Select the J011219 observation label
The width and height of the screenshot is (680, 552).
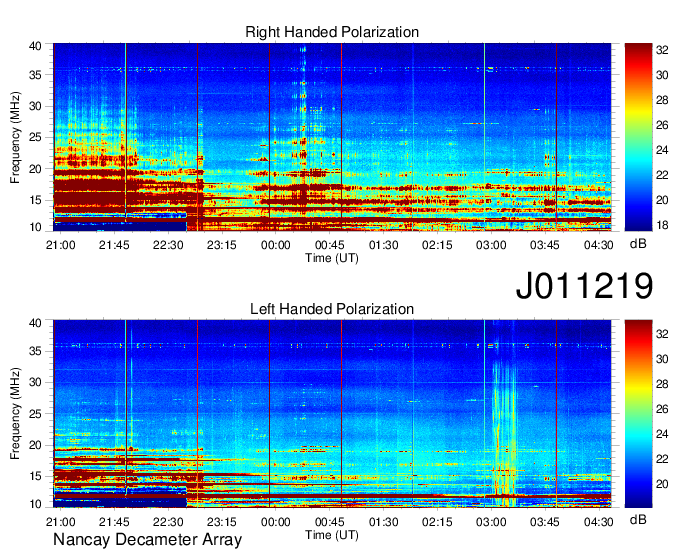[584, 286]
